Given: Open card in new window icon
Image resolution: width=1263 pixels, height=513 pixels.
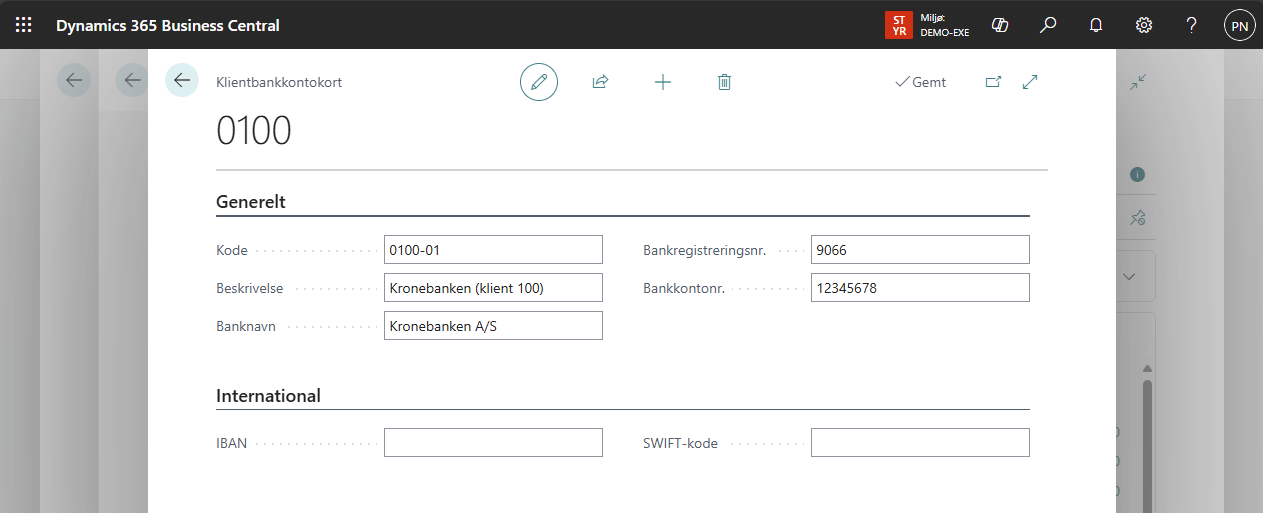Looking at the screenshot, I should pos(993,82).
